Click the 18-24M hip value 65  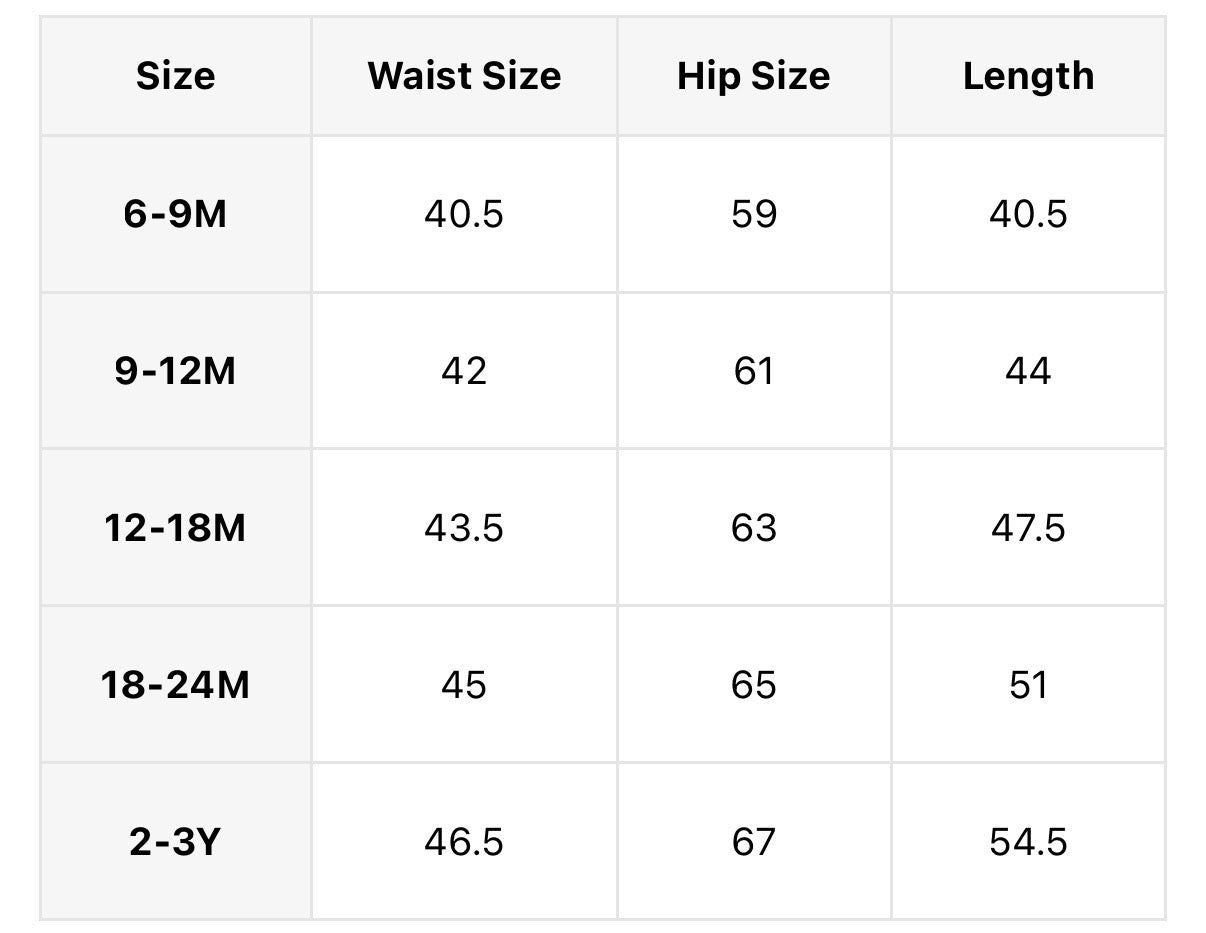753,685
